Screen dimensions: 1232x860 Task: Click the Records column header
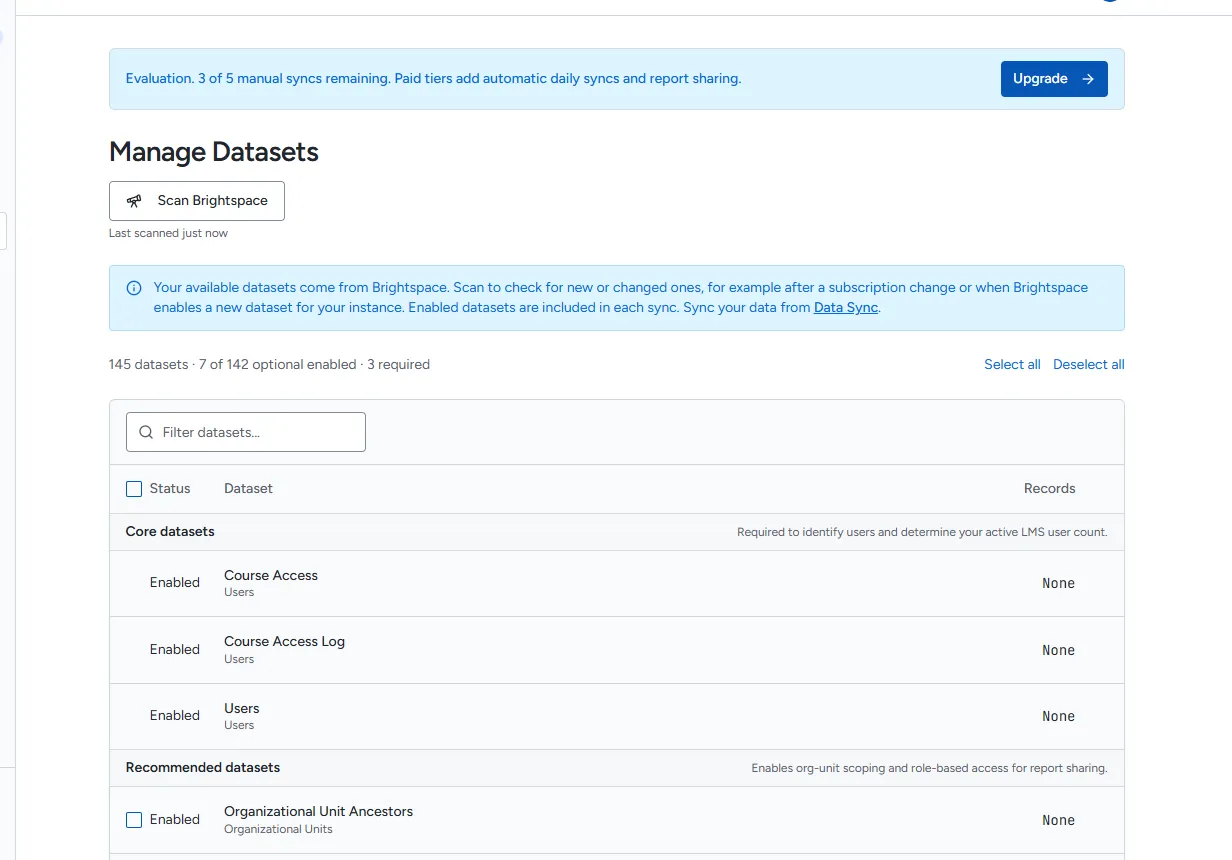(1050, 489)
